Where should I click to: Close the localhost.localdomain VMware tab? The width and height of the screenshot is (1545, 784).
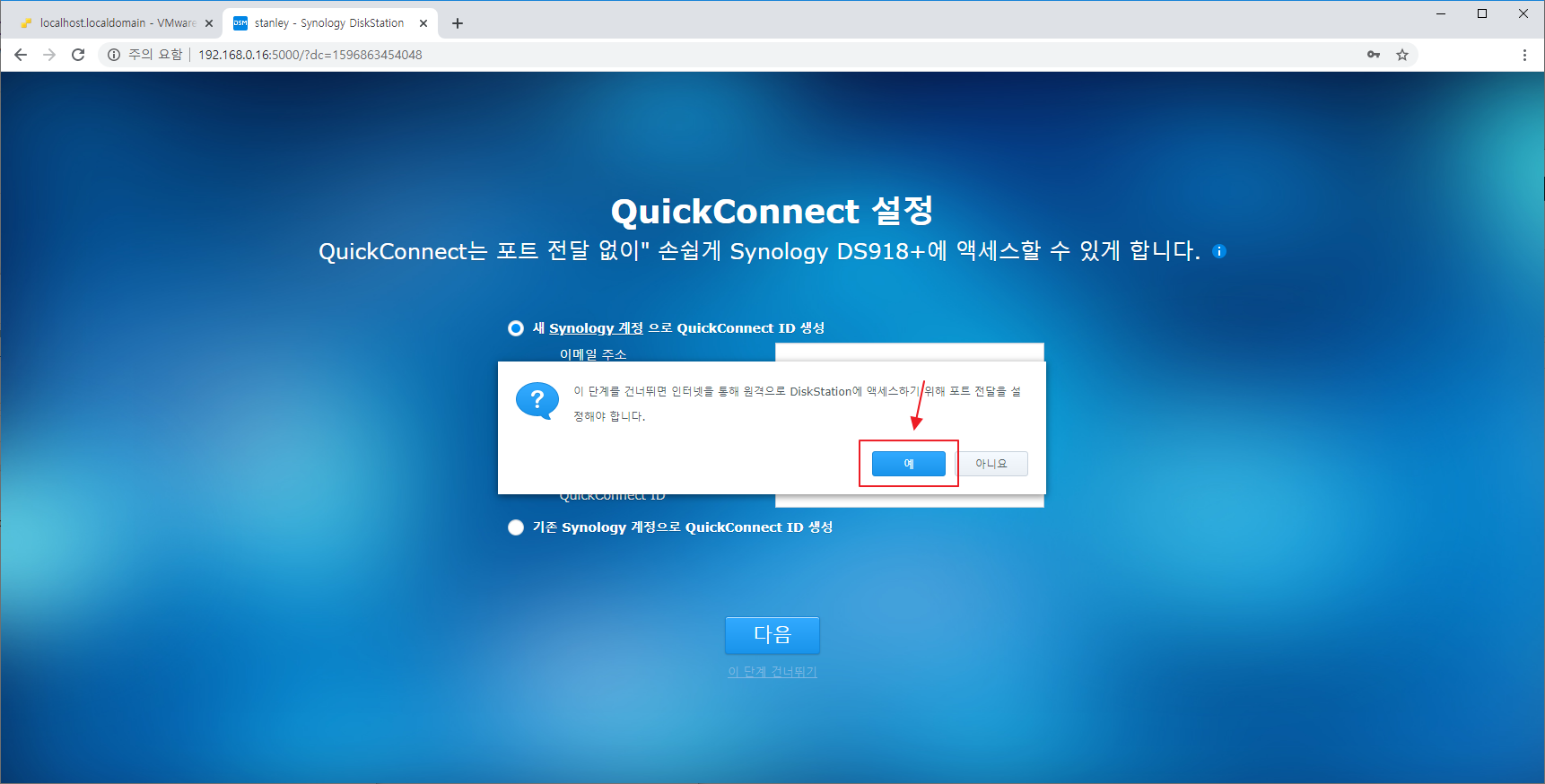(x=209, y=23)
